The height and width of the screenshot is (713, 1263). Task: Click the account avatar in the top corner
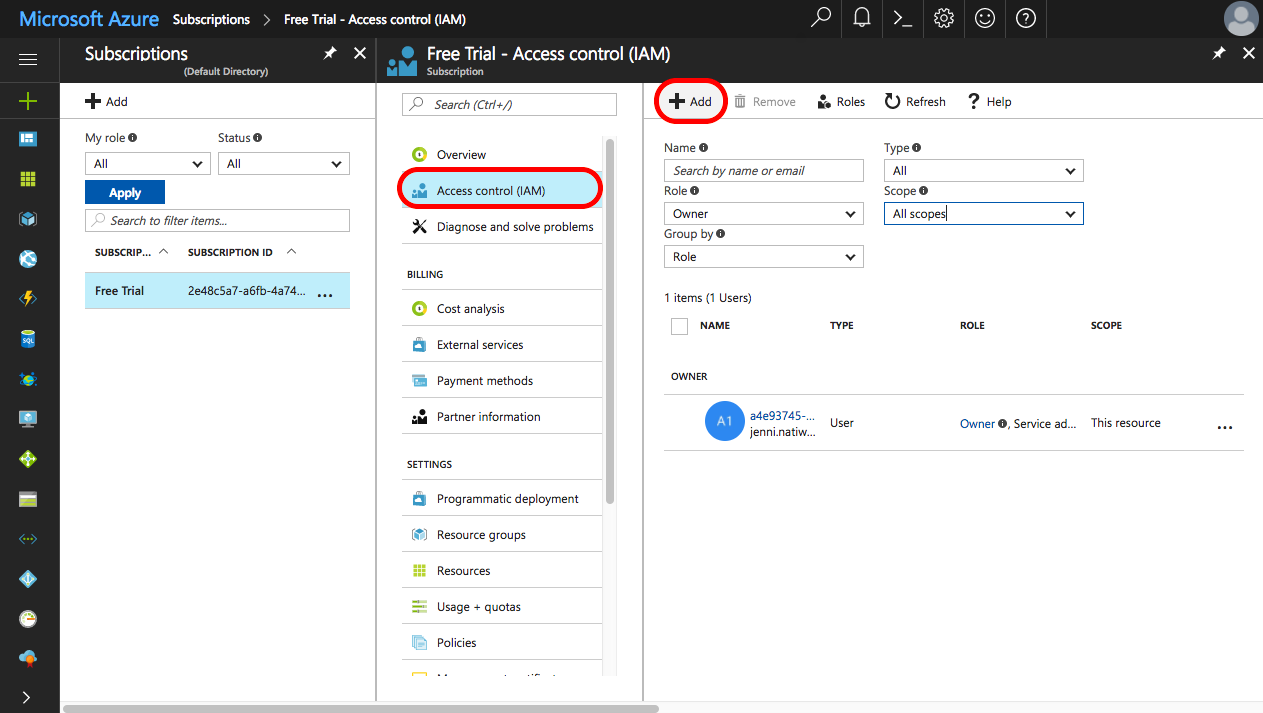(x=1241, y=19)
